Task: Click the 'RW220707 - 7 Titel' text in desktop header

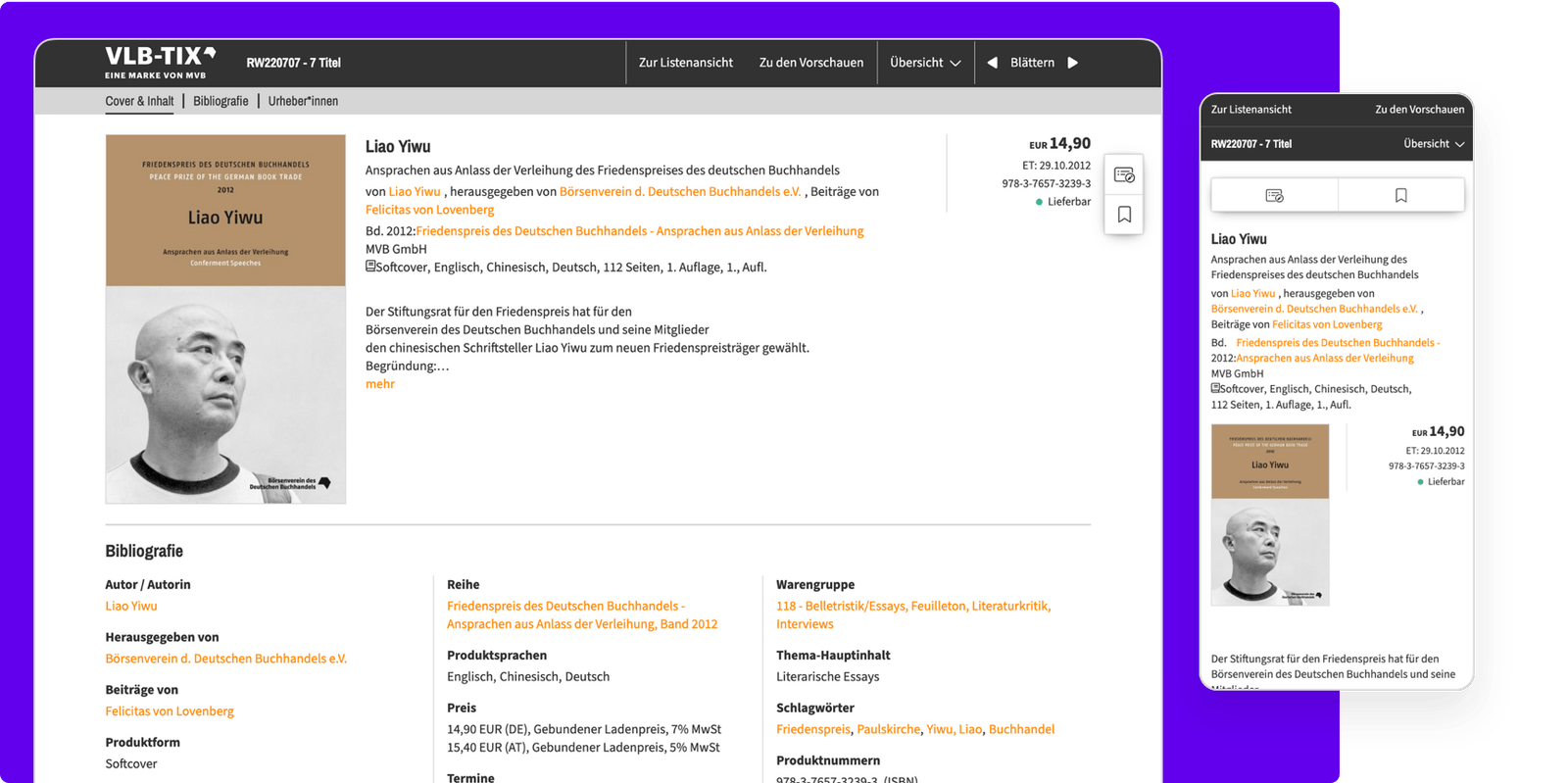Action: (x=293, y=63)
